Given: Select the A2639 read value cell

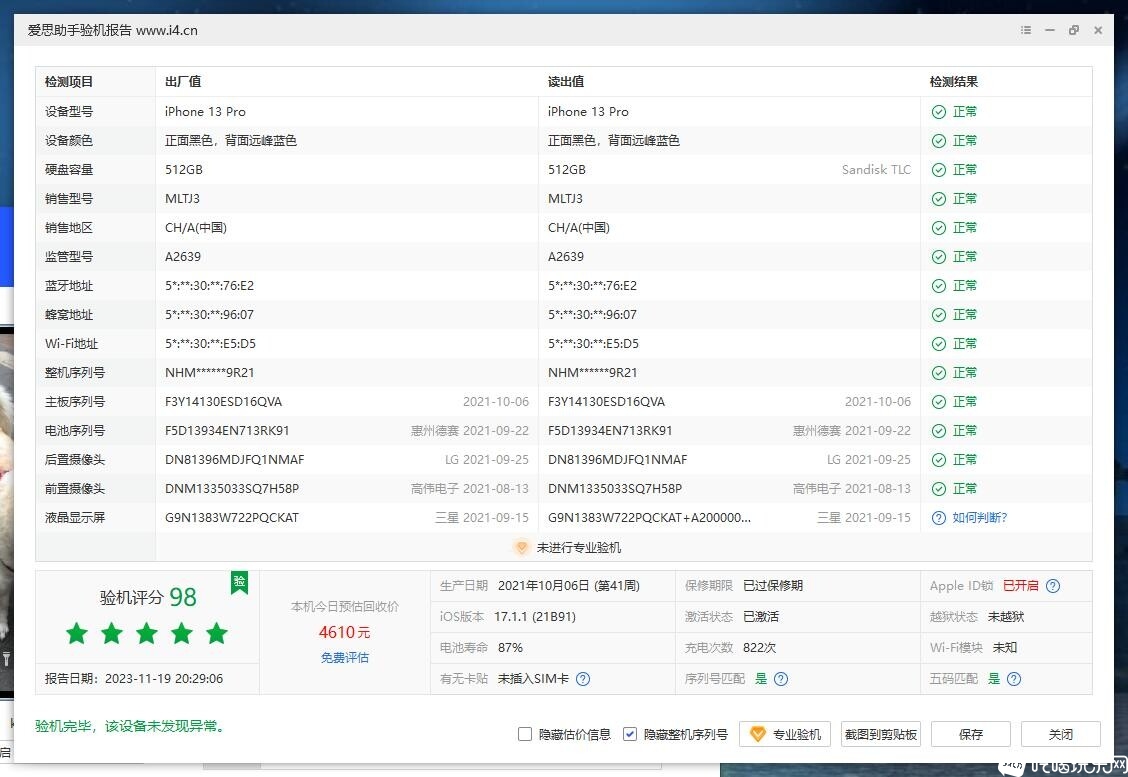Looking at the screenshot, I should tap(566, 257).
